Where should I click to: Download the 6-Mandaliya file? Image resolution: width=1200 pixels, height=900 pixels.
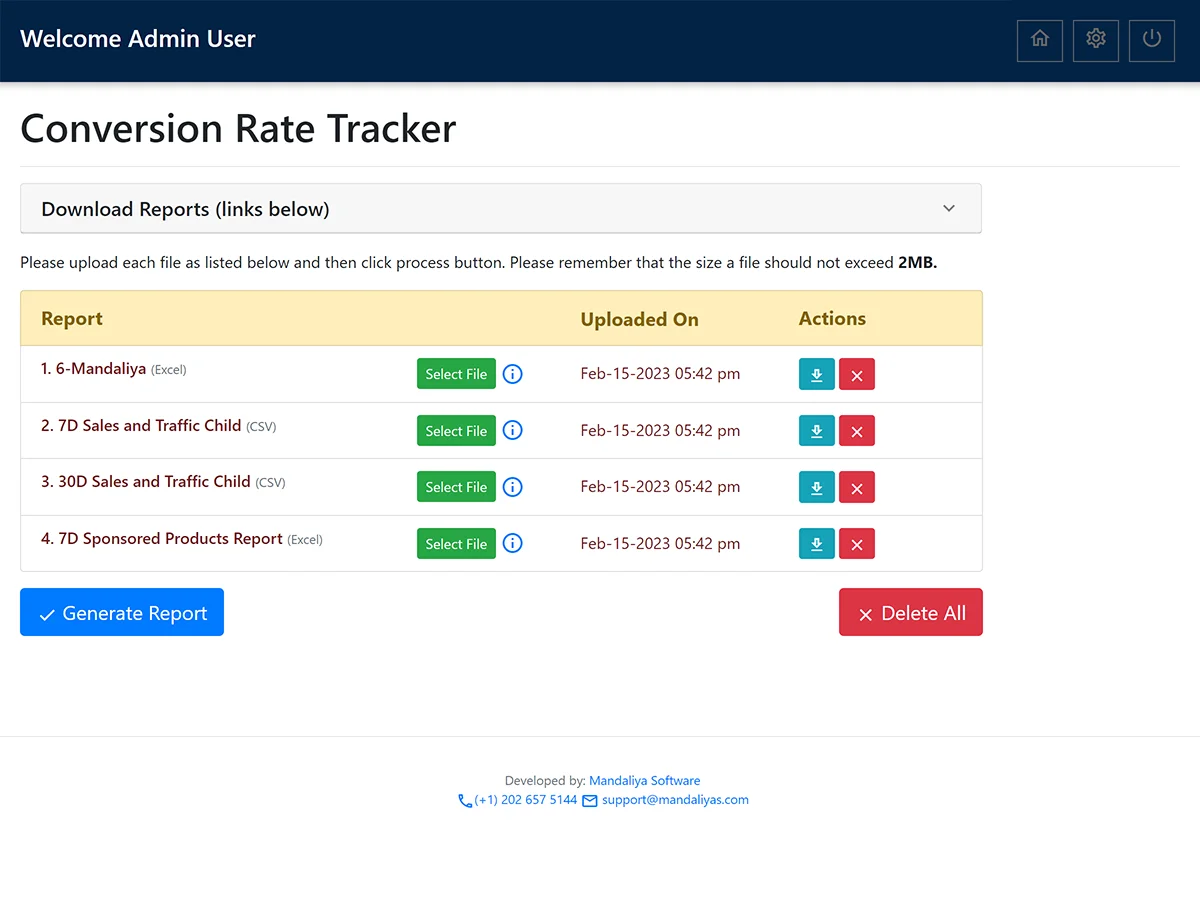click(817, 374)
